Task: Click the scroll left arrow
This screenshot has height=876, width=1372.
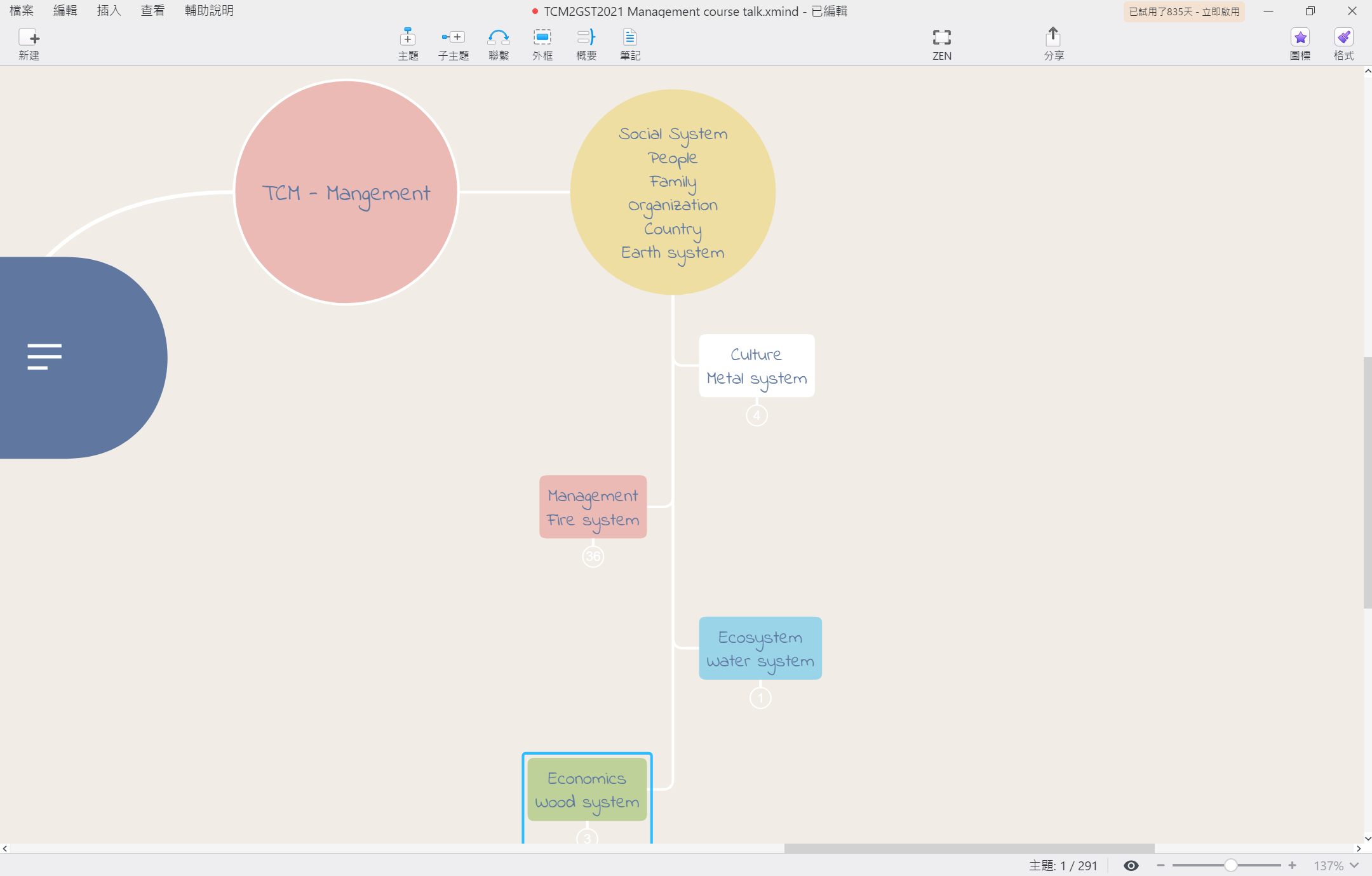Action: click(5, 849)
